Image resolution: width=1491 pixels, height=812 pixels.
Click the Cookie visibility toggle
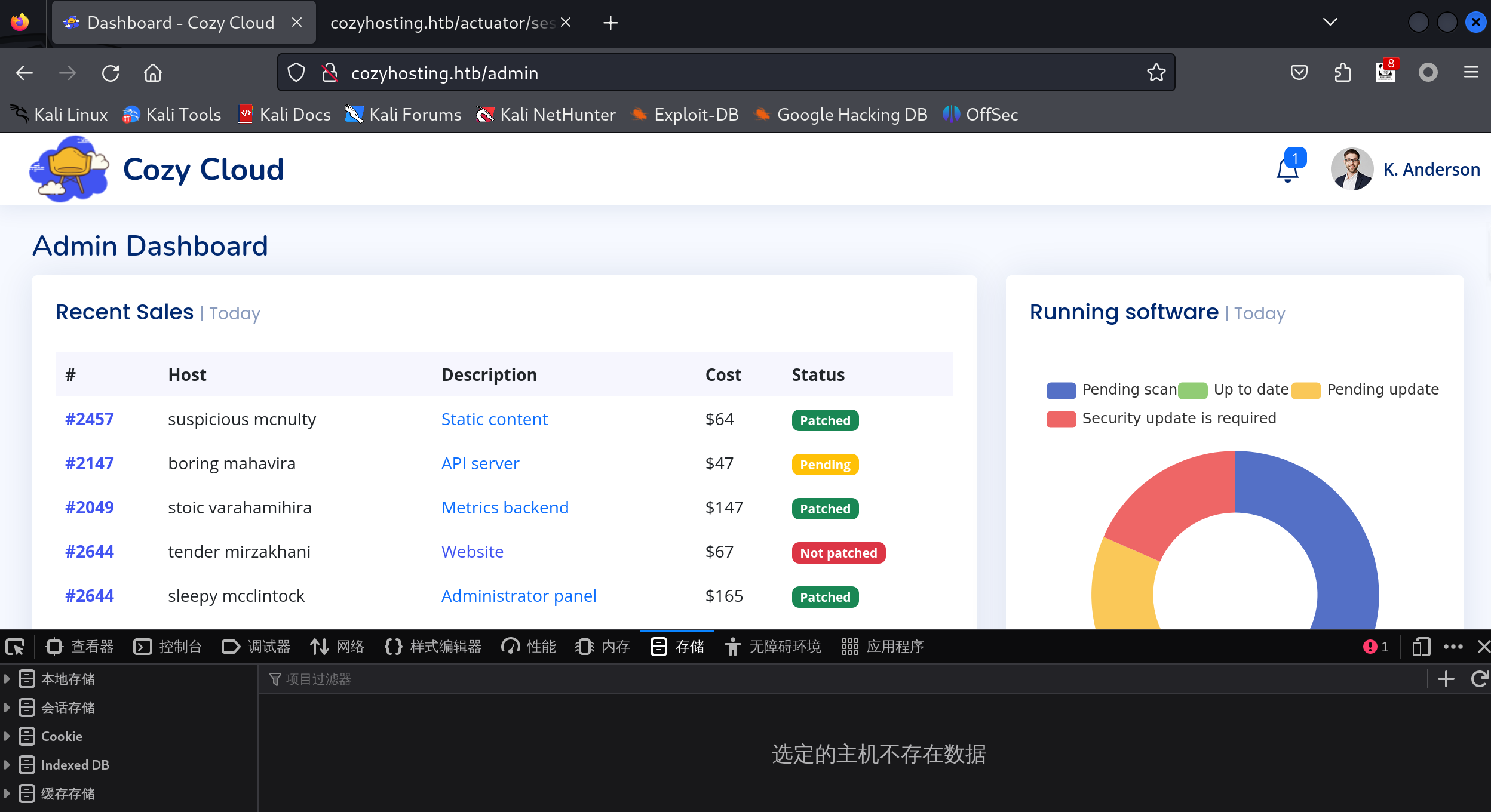(x=8, y=737)
